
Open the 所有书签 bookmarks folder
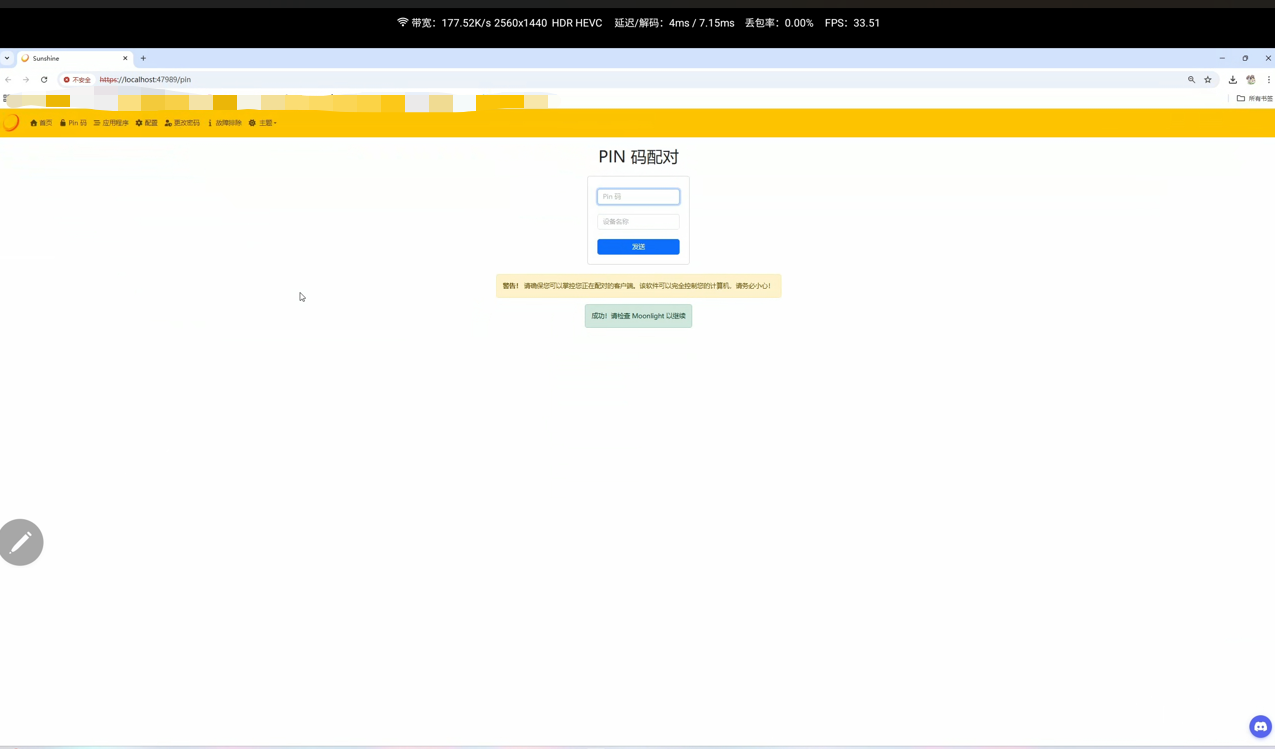pos(1255,99)
